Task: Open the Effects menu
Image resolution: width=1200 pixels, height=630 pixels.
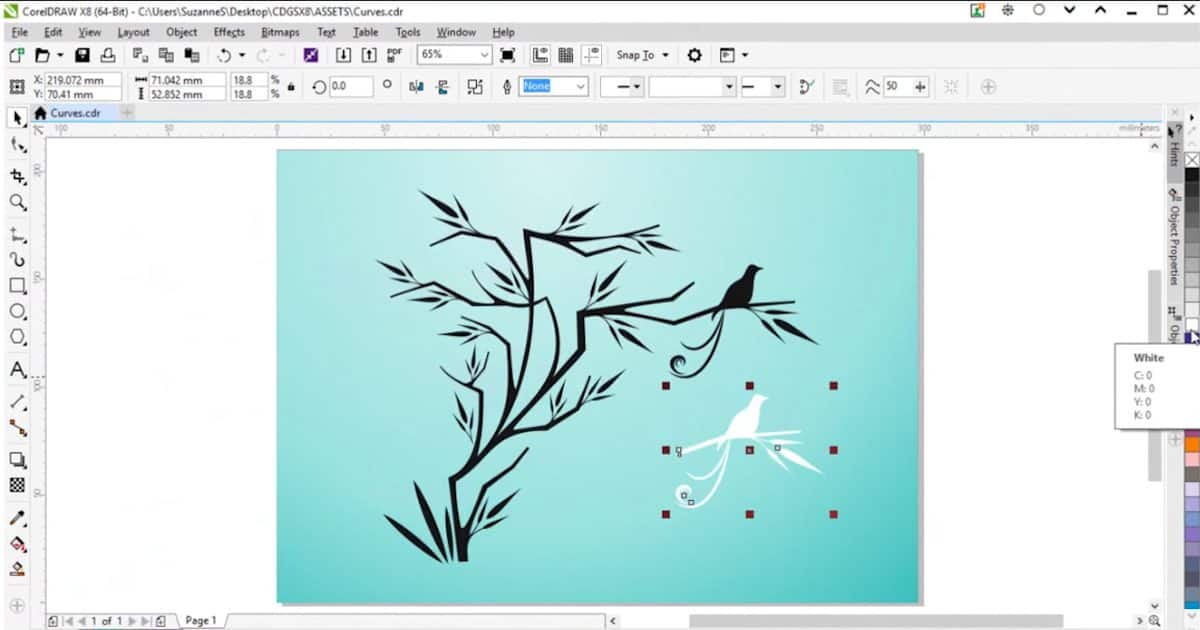Action: 229,32
